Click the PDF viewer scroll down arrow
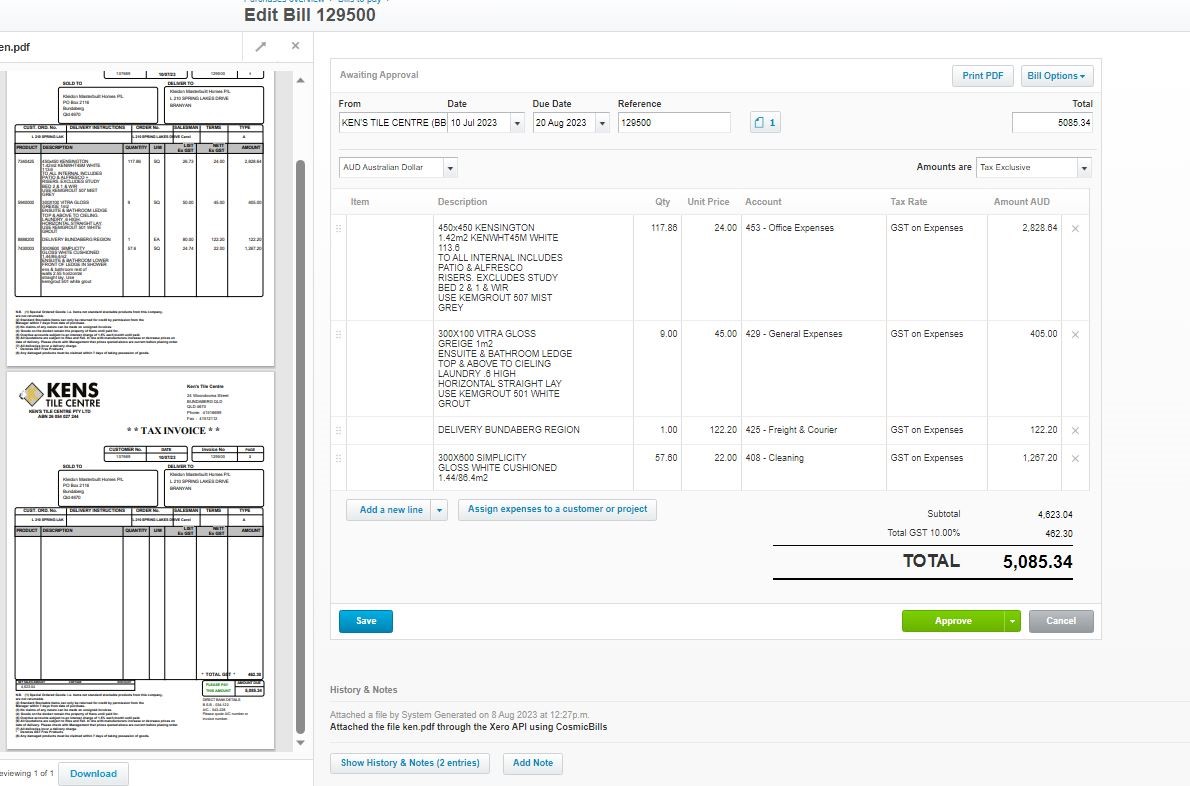The image size is (1190, 786). click(301, 743)
